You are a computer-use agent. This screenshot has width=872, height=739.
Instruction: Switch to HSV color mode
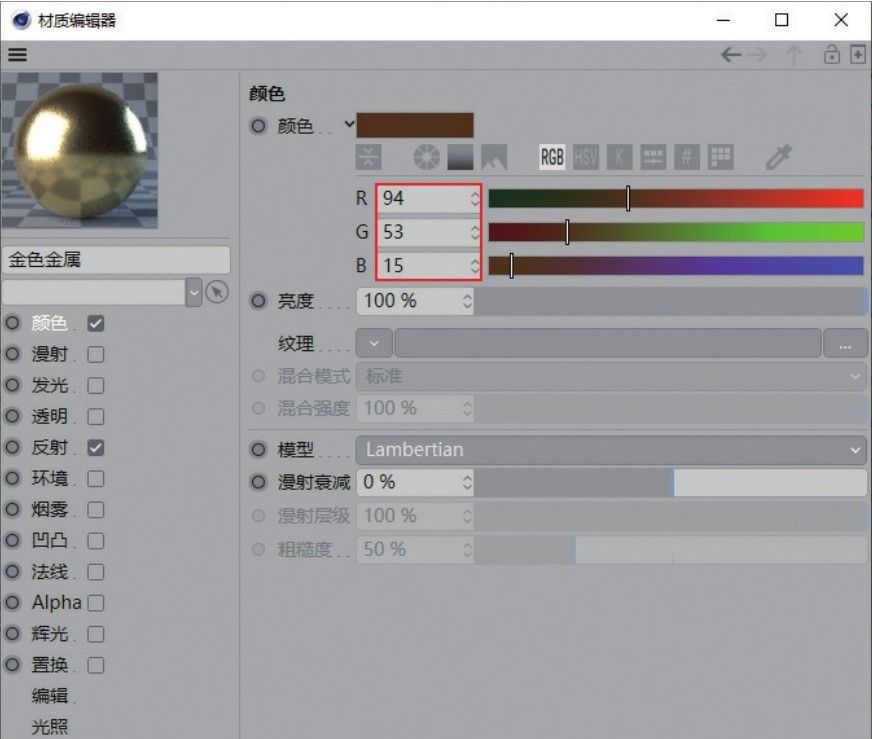pos(586,157)
